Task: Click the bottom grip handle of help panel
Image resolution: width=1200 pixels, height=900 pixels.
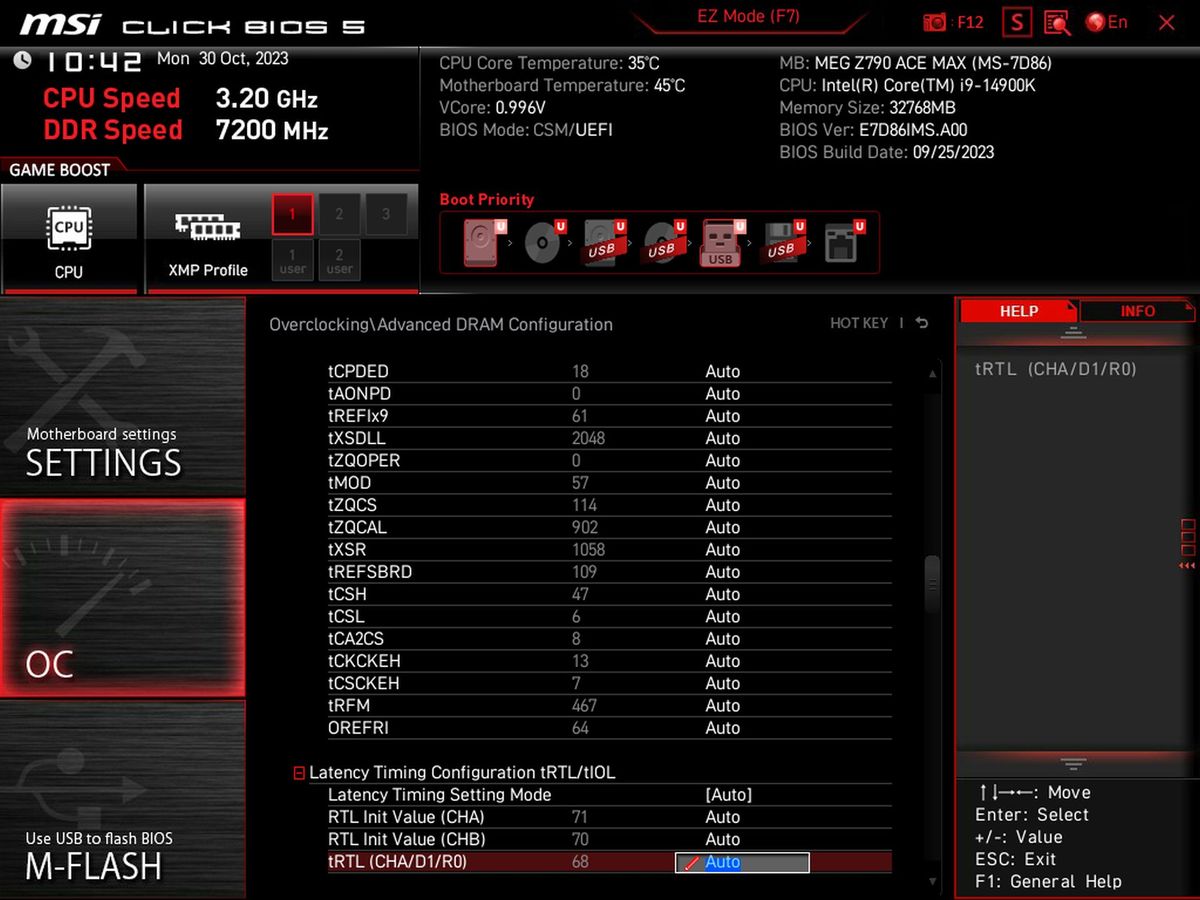Action: (x=1073, y=764)
